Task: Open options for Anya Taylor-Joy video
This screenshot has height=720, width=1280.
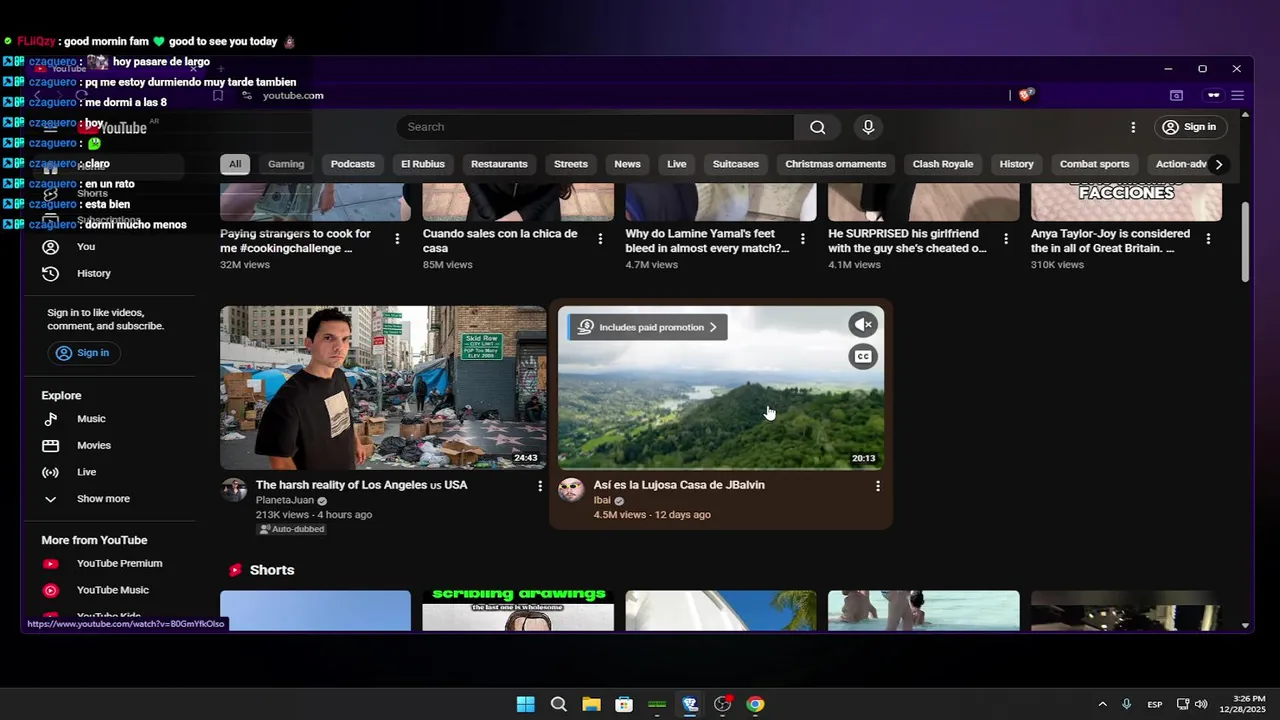Action: coord(1208,239)
